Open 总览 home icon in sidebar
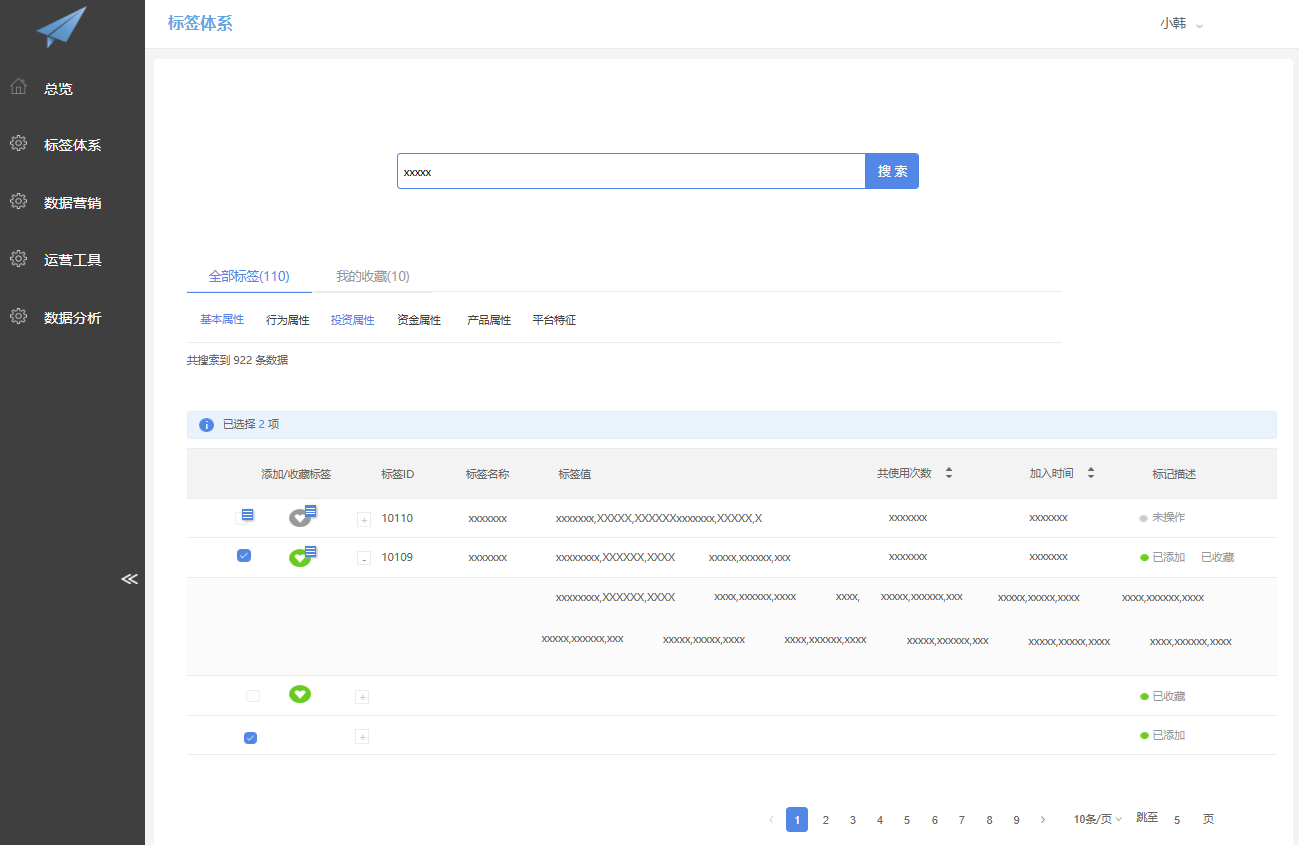1299x845 pixels. click(18, 87)
